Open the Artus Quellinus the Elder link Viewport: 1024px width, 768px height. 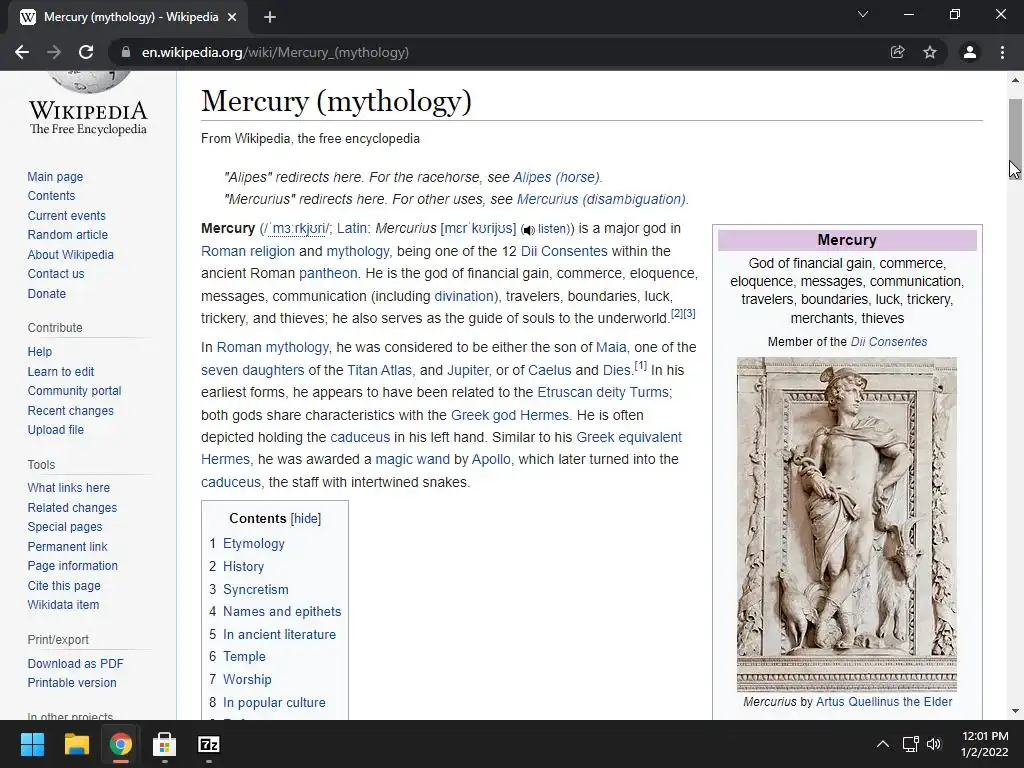tap(884, 701)
